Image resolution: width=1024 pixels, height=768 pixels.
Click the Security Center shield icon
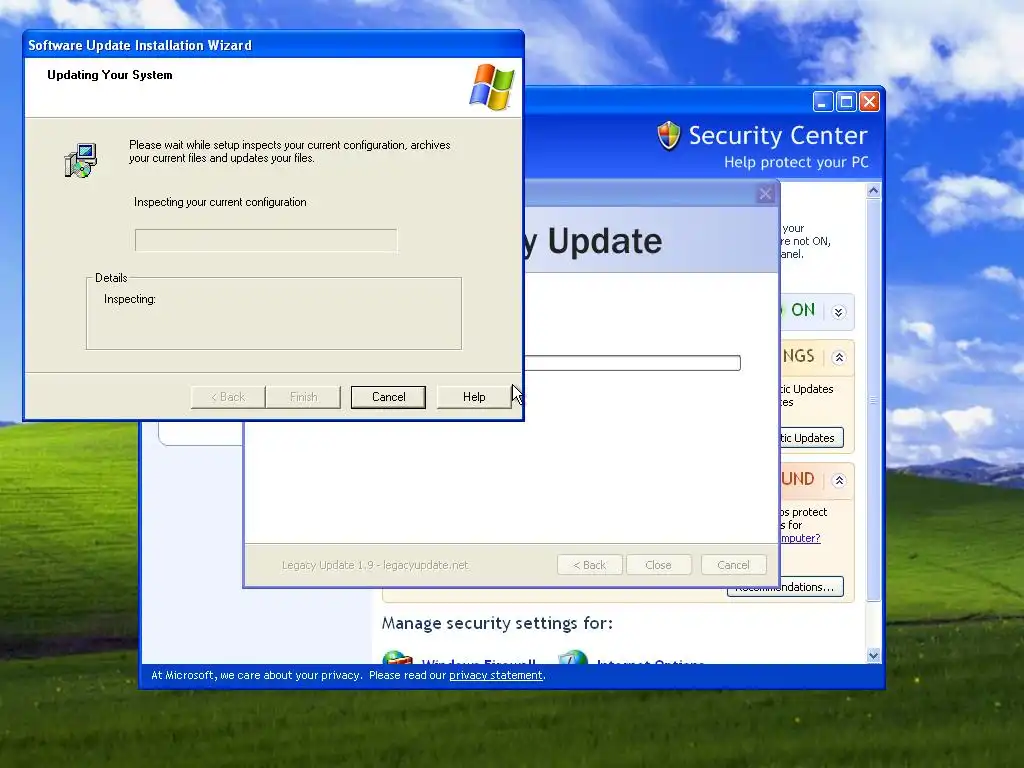pyautogui.click(x=669, y=136)
